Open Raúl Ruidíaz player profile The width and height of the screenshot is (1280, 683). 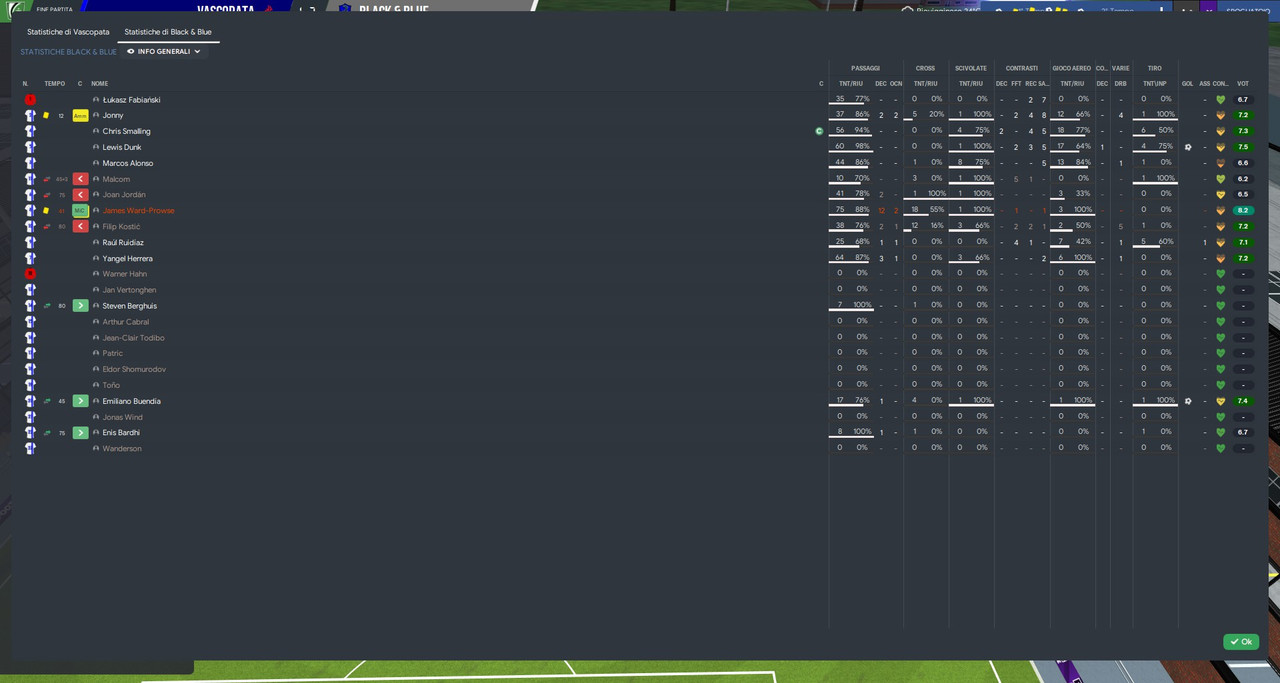(x=123, y=242)
